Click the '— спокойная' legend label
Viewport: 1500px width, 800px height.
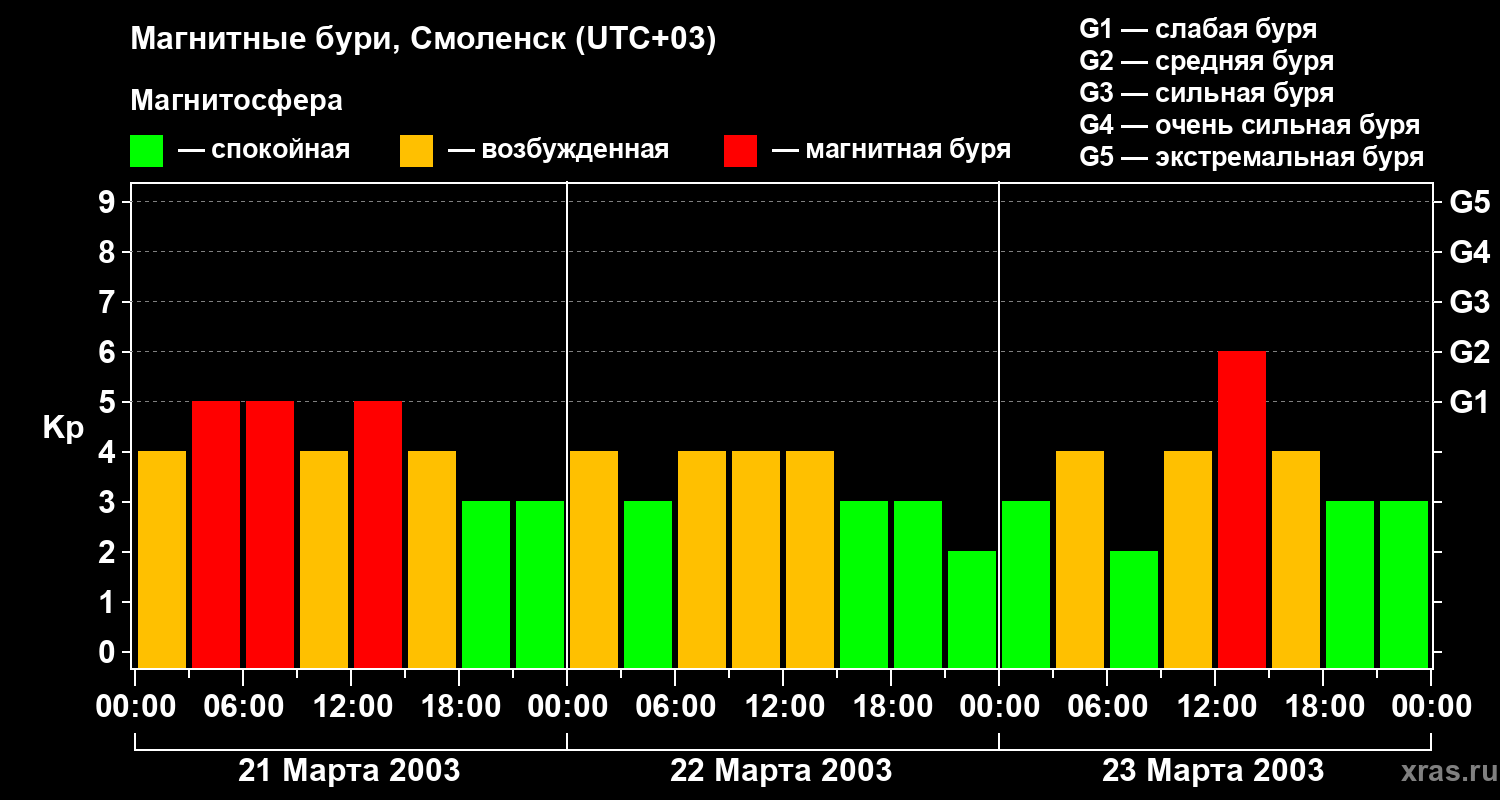[x=264, y=151]
